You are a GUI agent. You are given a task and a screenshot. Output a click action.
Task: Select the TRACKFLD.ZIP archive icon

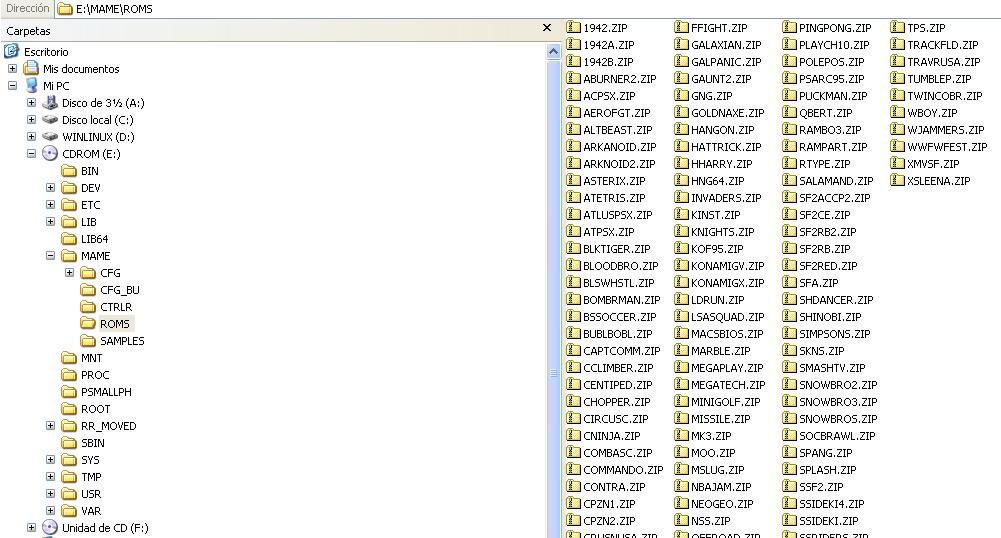tap(897, 45)
